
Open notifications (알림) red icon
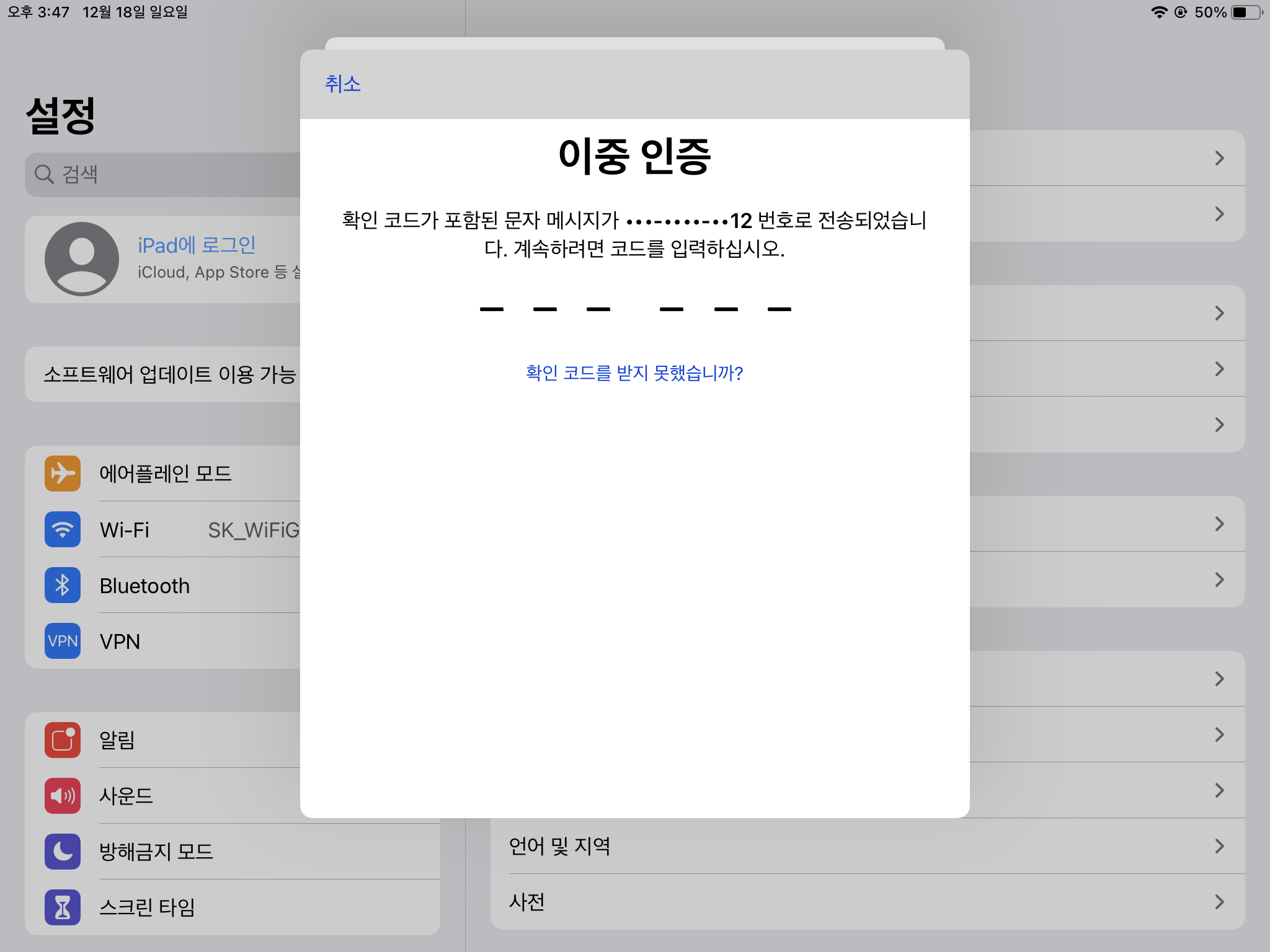(63, 740)
